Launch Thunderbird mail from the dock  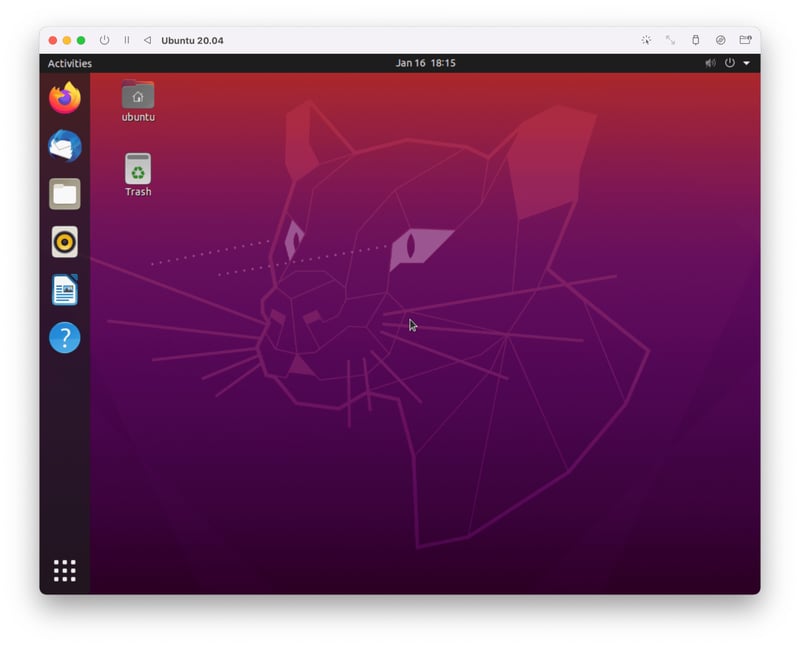65,146
